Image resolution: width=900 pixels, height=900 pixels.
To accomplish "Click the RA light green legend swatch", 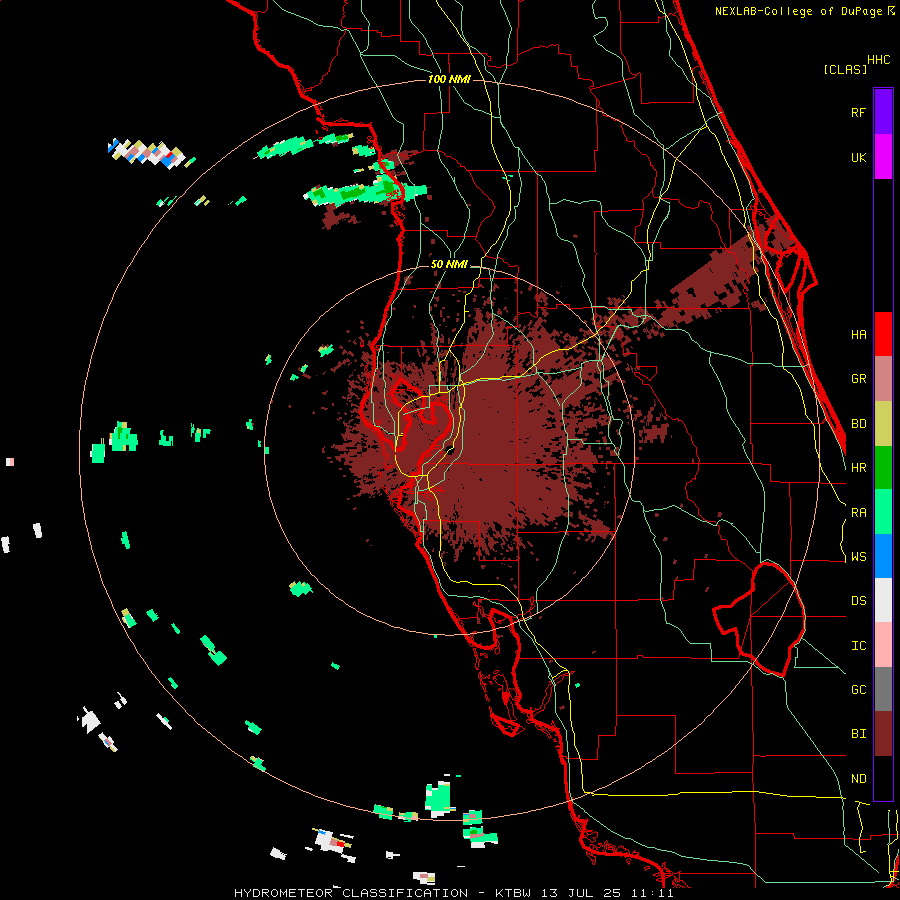I will tap(883, 512).
